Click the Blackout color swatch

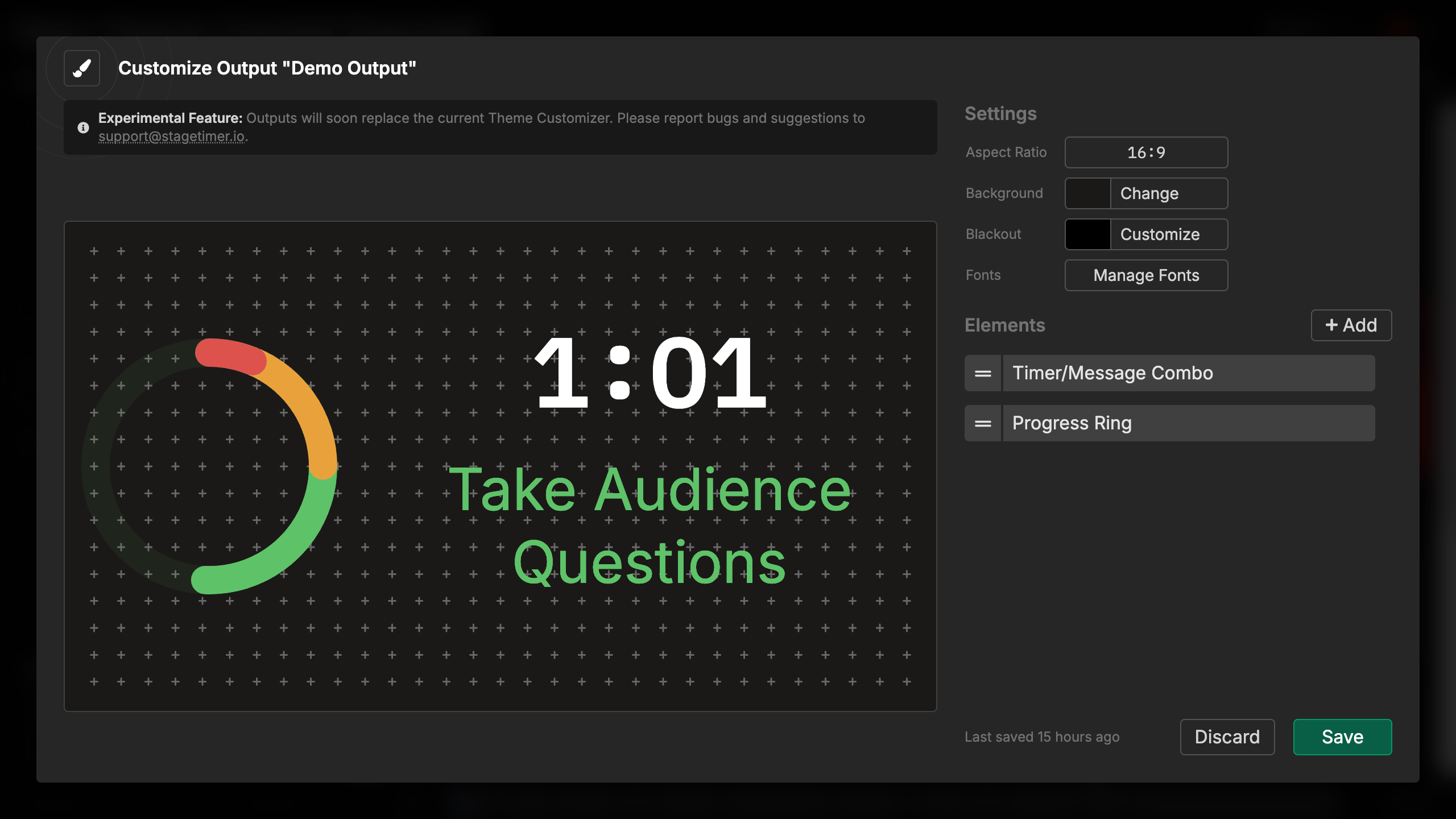pos(1087,234)
